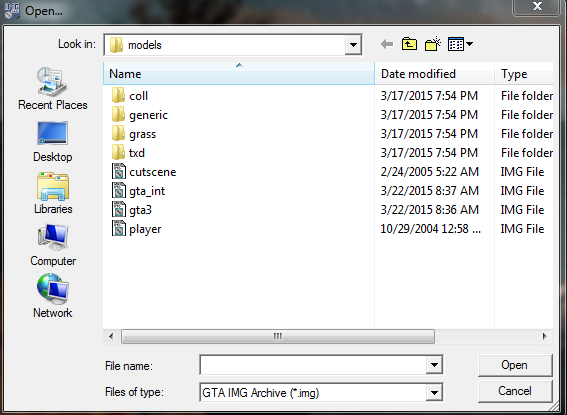Select the gta3 file name

tap(140, 210)
